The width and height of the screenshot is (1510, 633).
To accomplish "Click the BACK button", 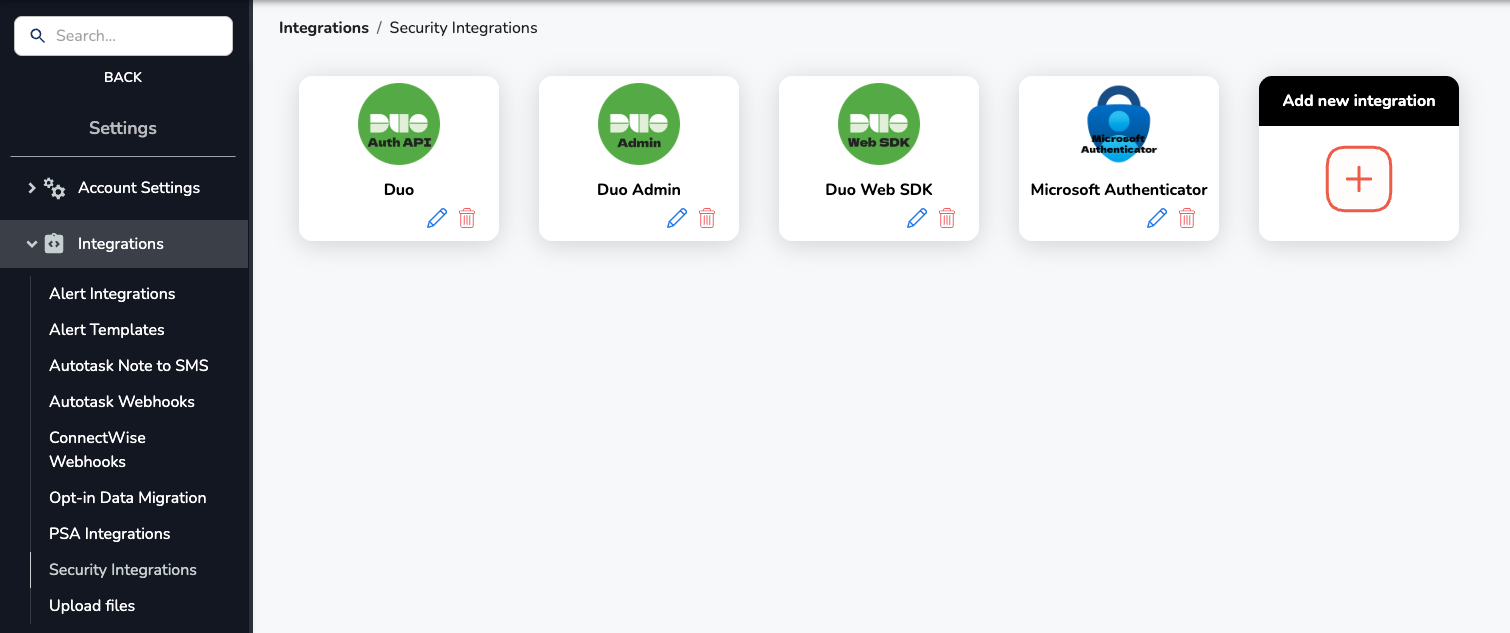I will pos(123,77).
